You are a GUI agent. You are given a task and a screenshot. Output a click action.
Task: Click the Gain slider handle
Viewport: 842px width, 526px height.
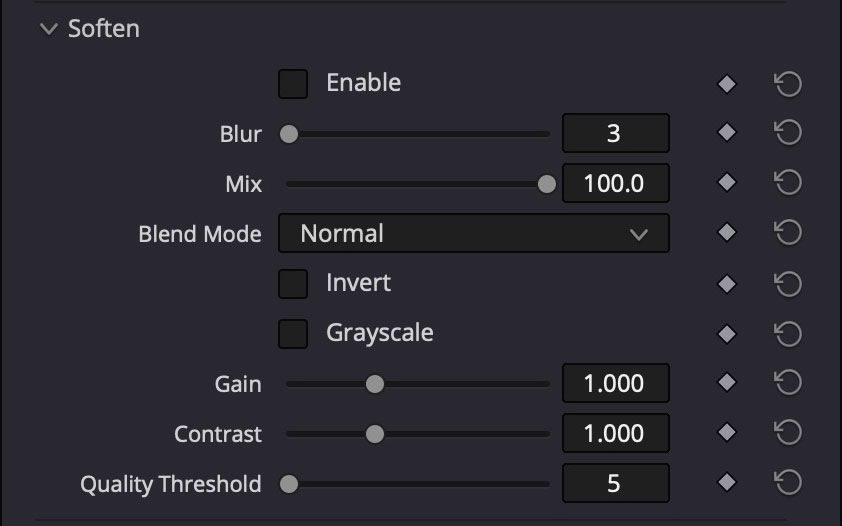(374, 384)
